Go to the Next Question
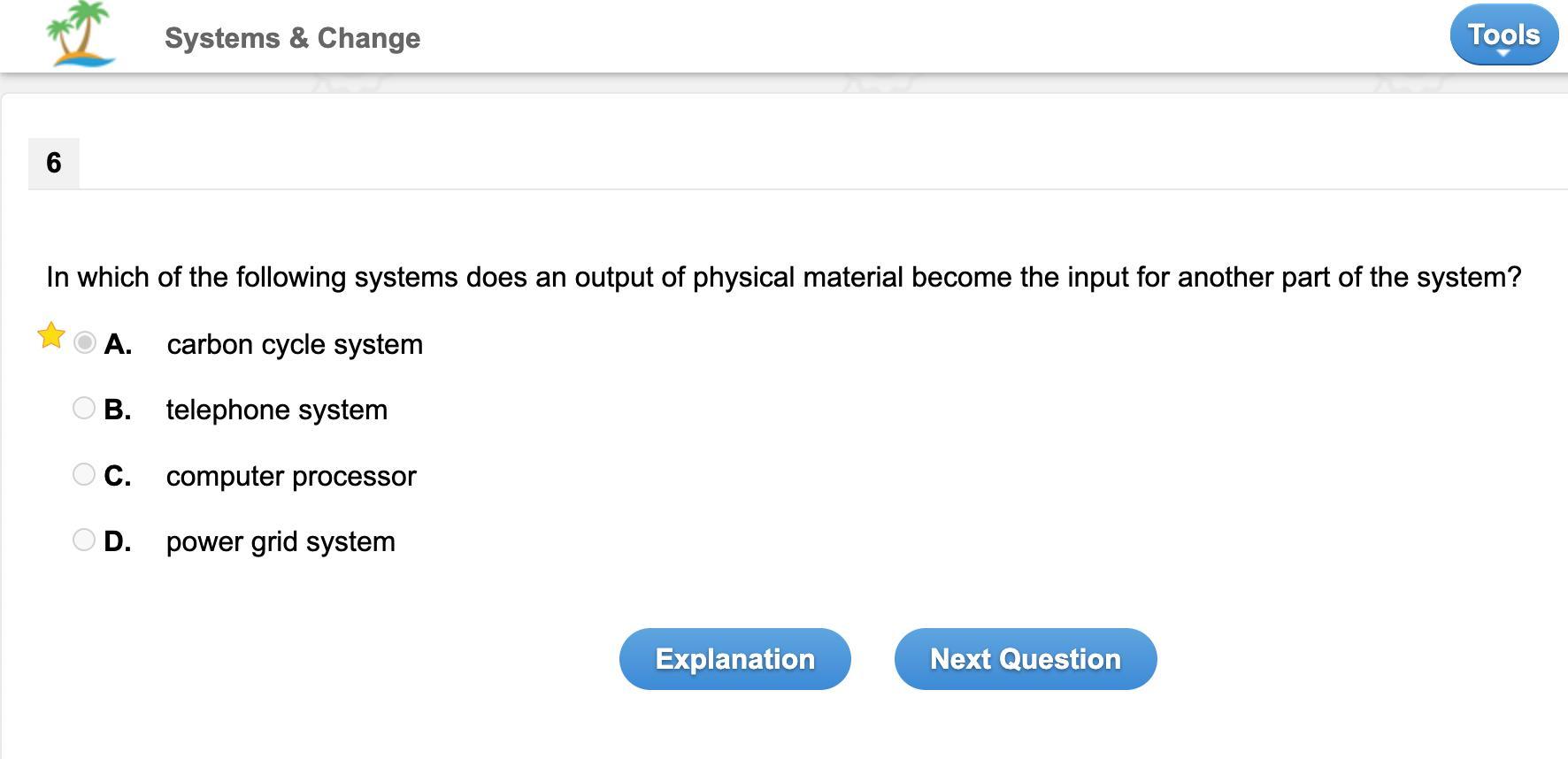The width and height of the screenshot is (1568, 759). click(1026, 659)
